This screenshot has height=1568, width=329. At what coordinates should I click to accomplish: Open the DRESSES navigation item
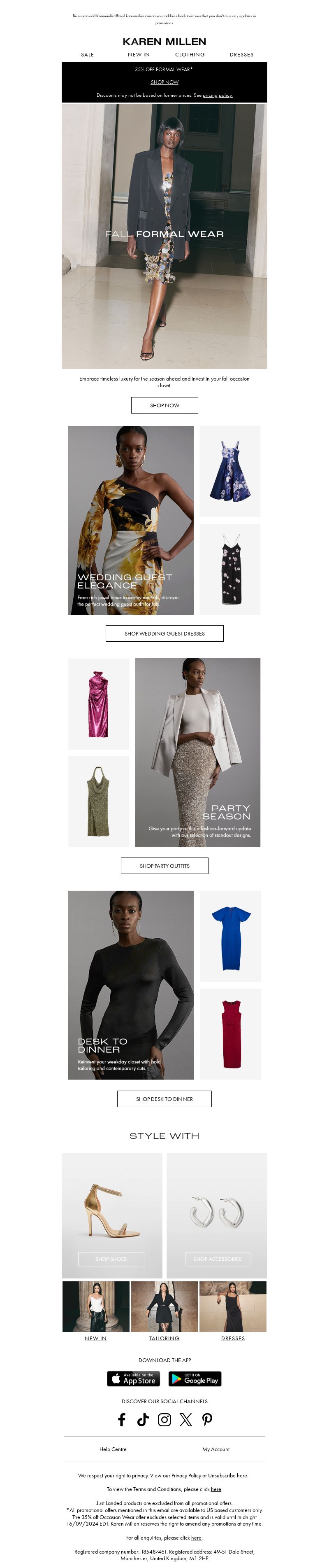point(241,55)
